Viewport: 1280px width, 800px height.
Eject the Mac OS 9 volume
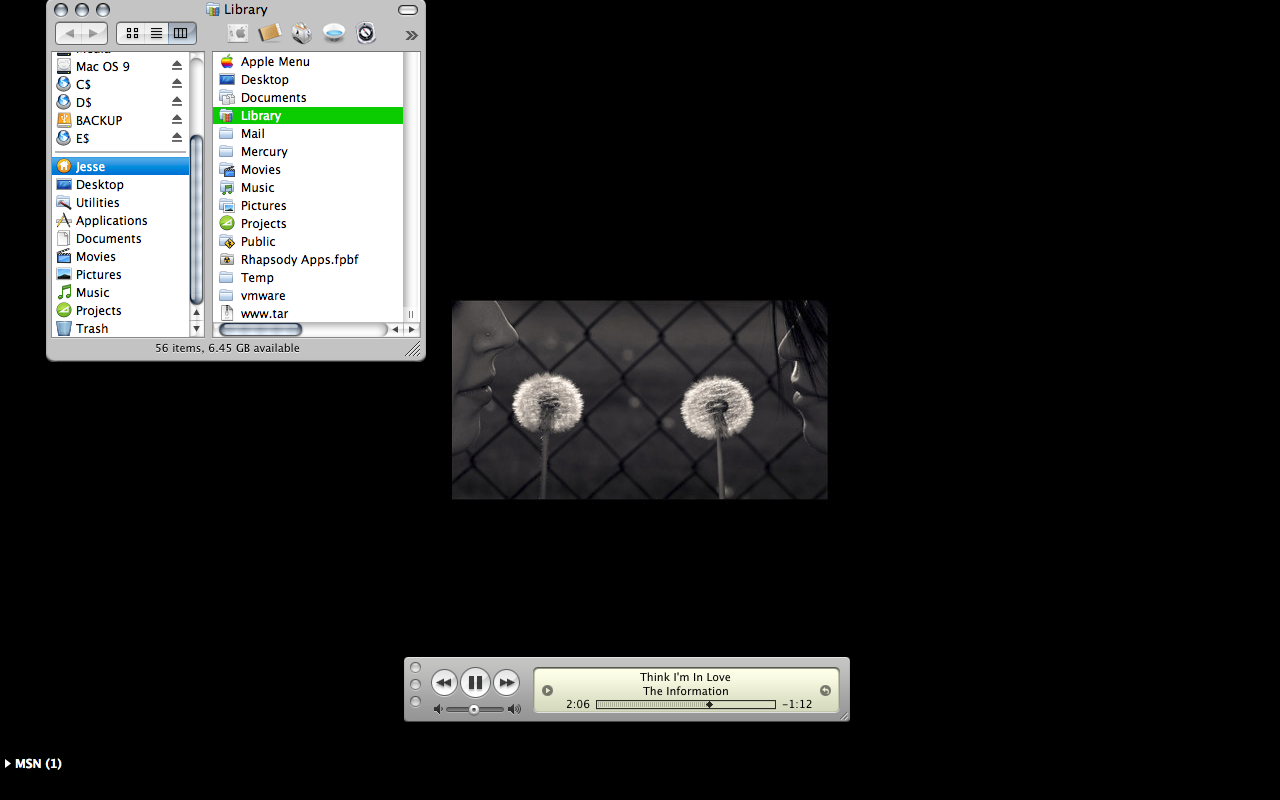[x=177, y=66]
